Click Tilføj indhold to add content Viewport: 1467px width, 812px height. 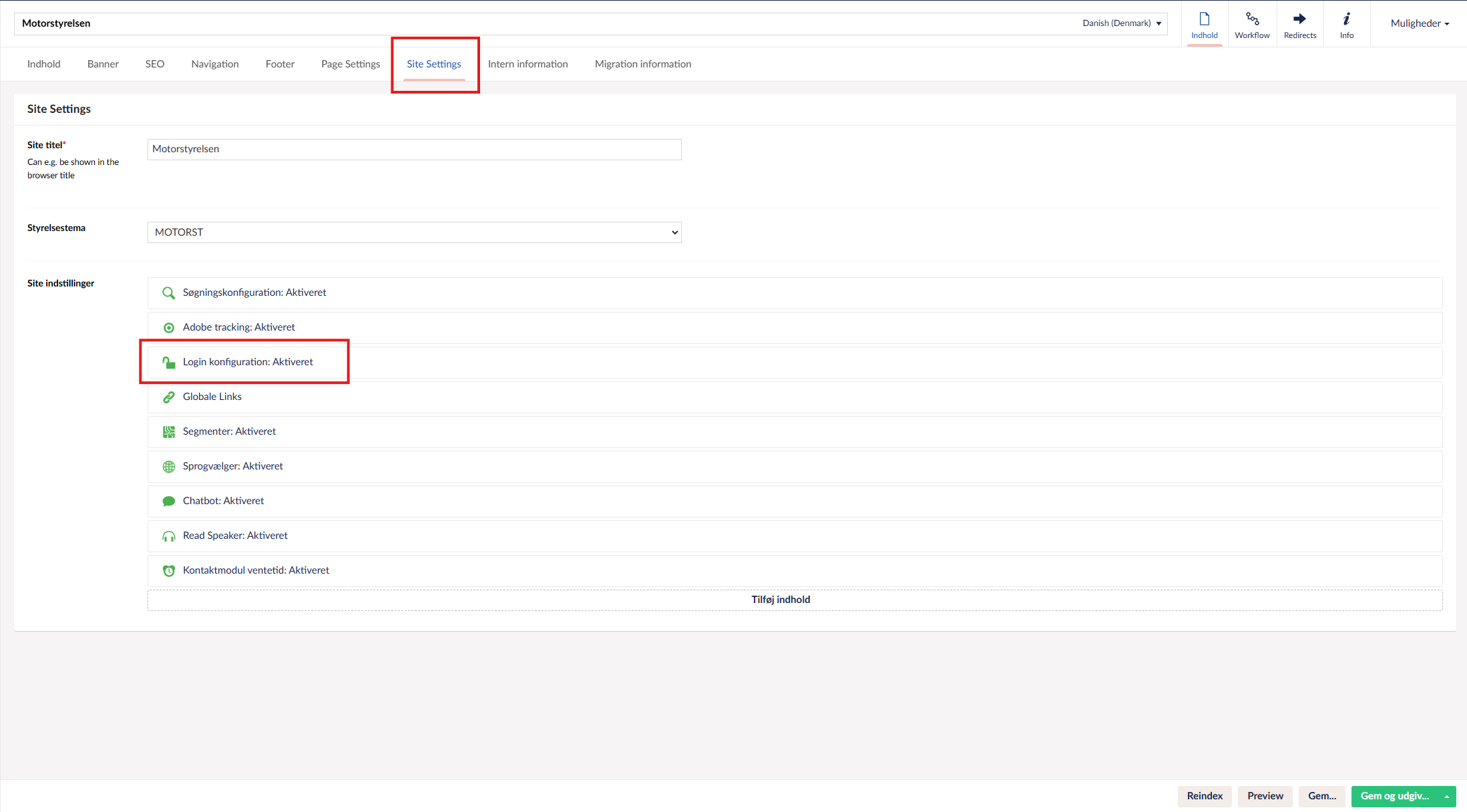coord(781,600)
